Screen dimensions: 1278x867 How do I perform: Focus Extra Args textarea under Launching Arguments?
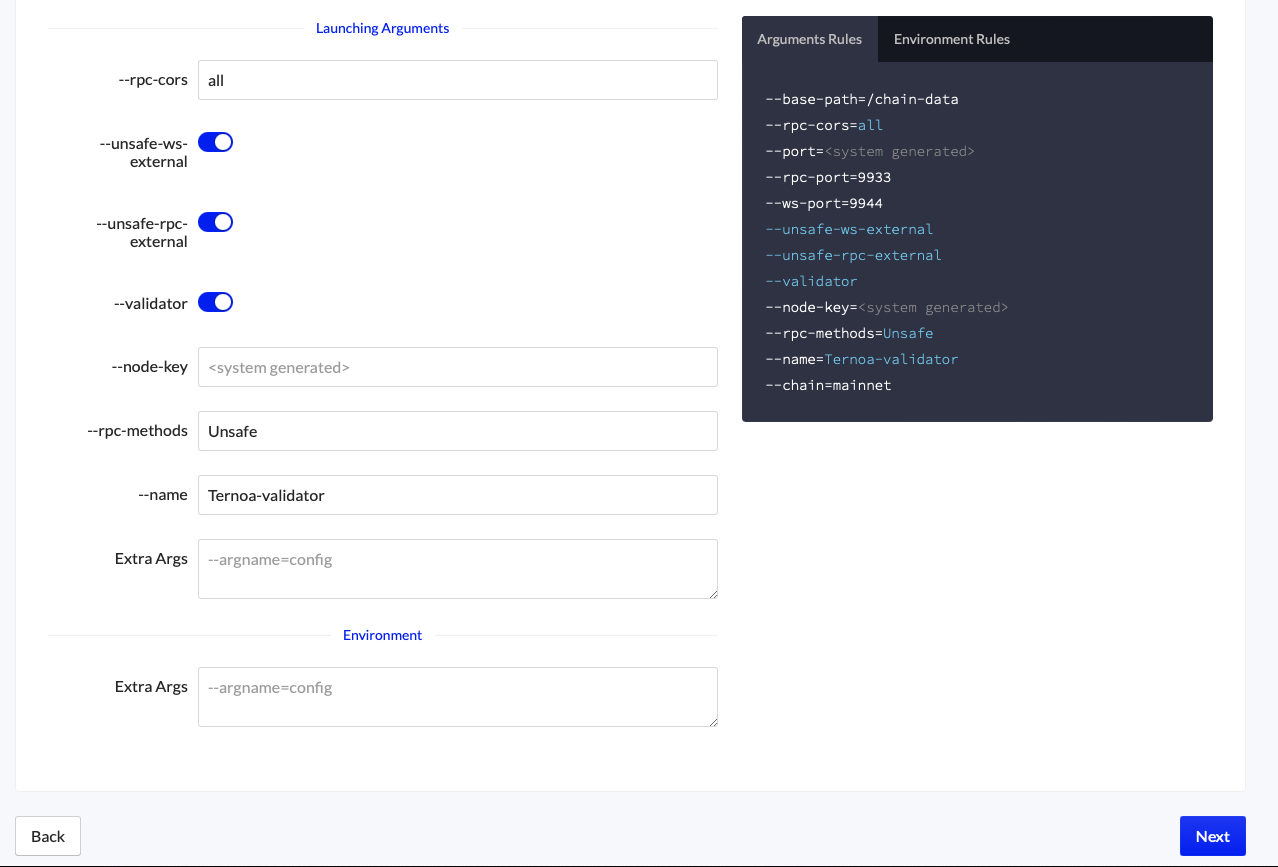coord(457,568)
